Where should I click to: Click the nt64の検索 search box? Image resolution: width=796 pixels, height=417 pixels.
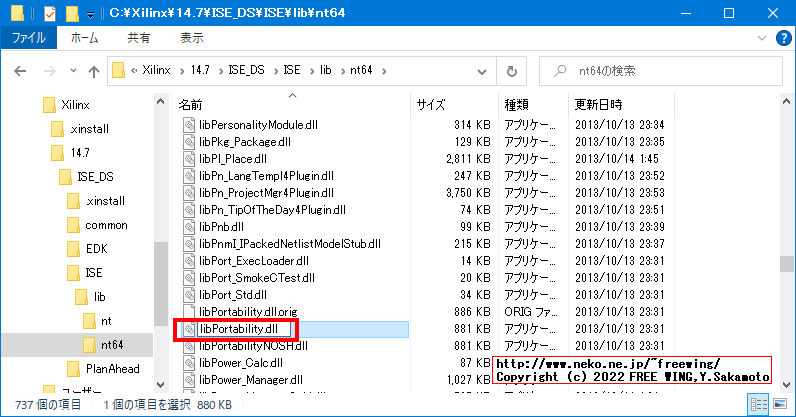tap(661, 71)
